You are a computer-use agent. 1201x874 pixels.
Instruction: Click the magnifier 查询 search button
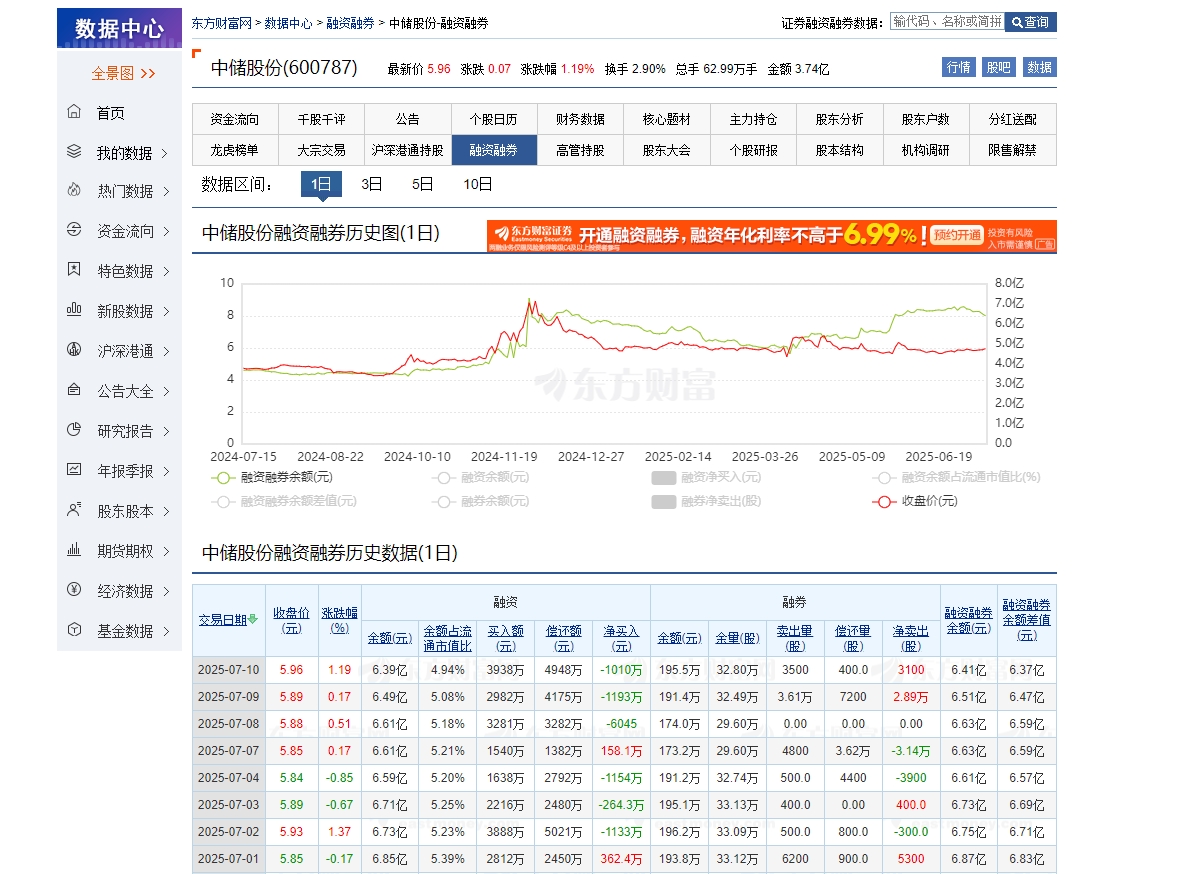[x=1031, y=22]
